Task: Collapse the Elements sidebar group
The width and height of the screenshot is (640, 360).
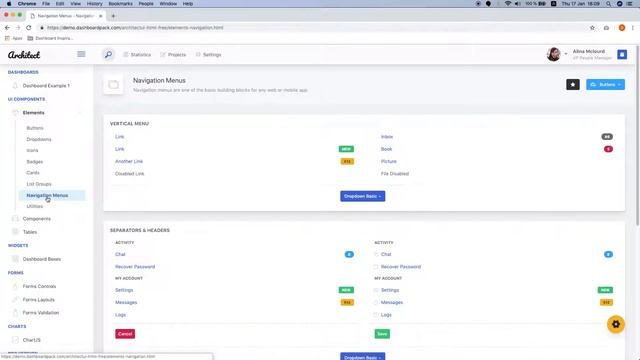Action: [x=47, y=113]
